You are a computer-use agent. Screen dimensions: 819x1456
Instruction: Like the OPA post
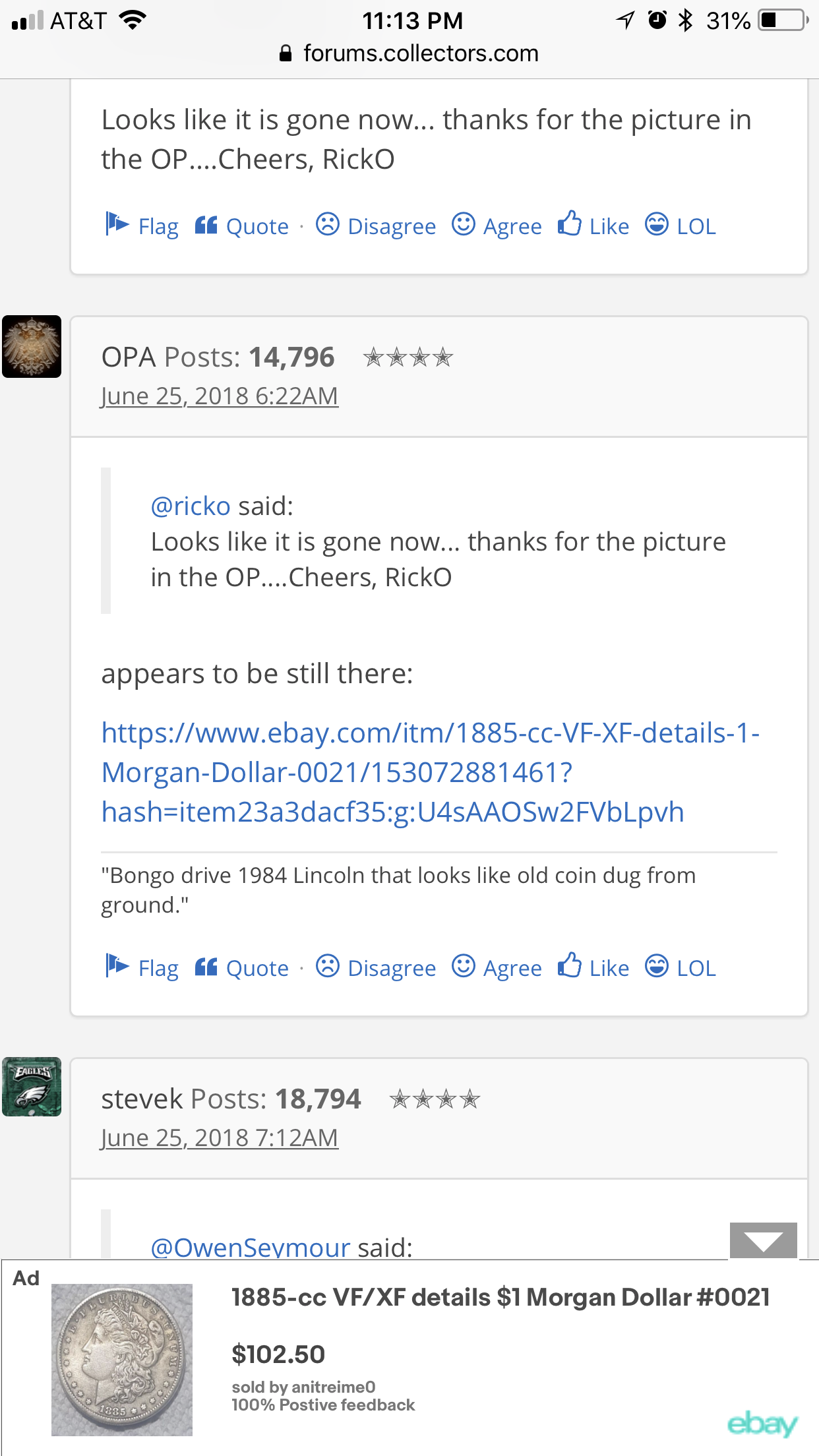point(593,967)
